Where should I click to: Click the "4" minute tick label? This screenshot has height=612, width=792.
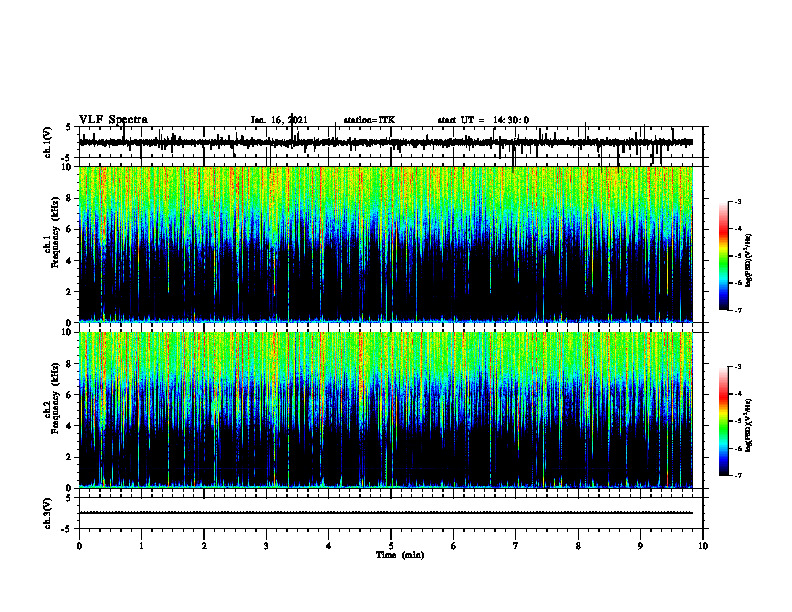coord(329,546)
